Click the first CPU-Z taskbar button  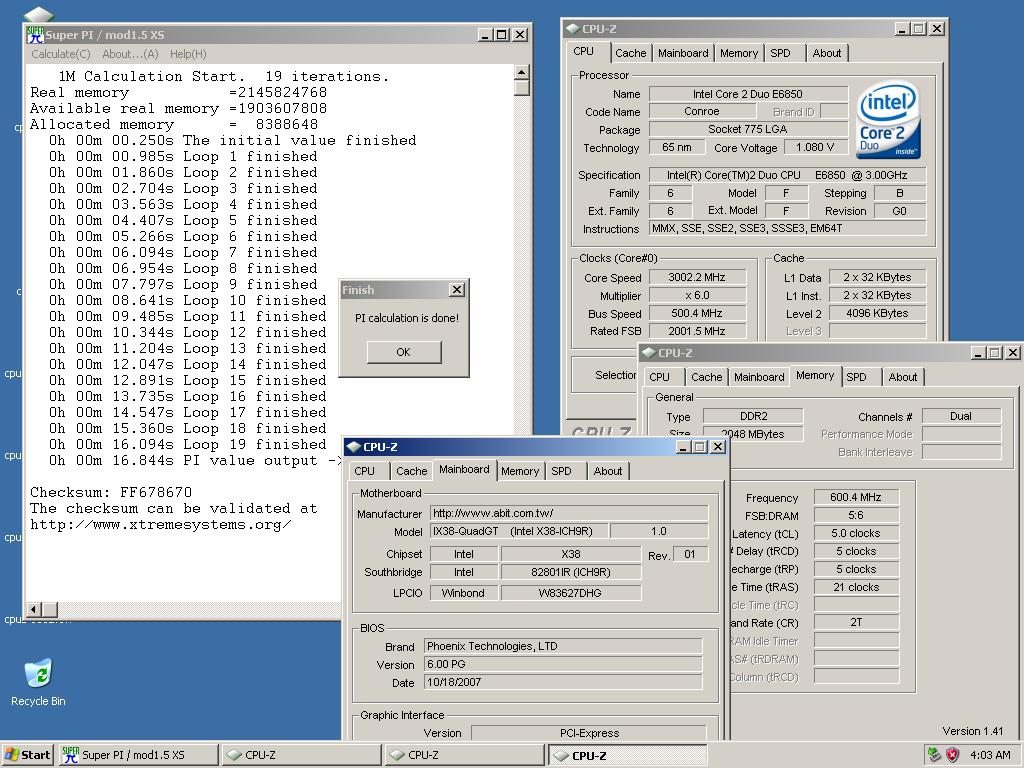tap(301, 755)
